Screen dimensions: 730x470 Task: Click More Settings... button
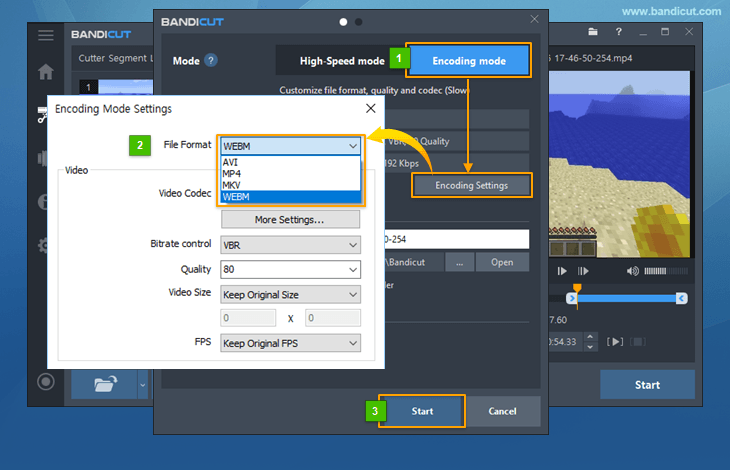click(290, 219)
